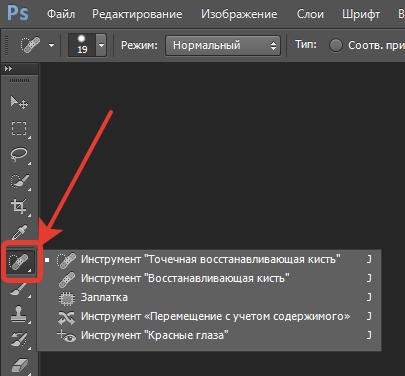
Task: Click the tools panel grip handle
Action: [x=19, y=81]
